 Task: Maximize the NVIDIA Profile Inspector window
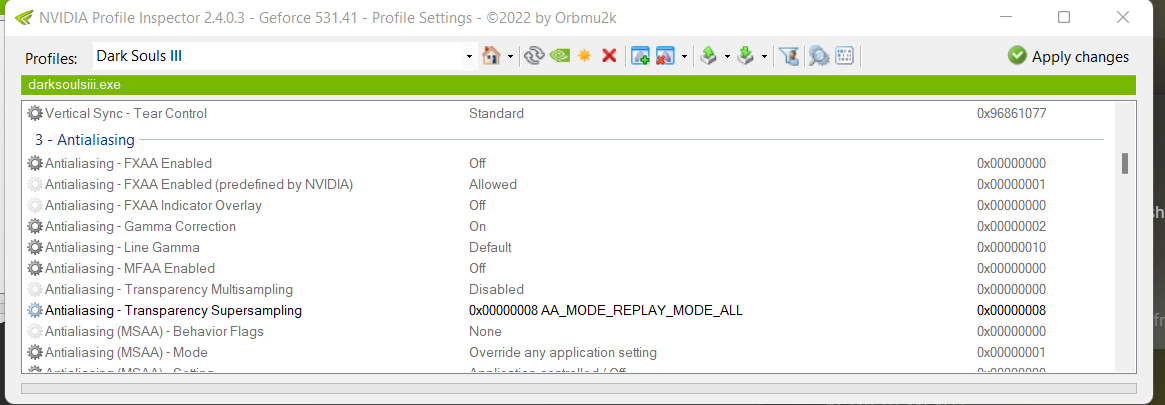coord(1064,17)
